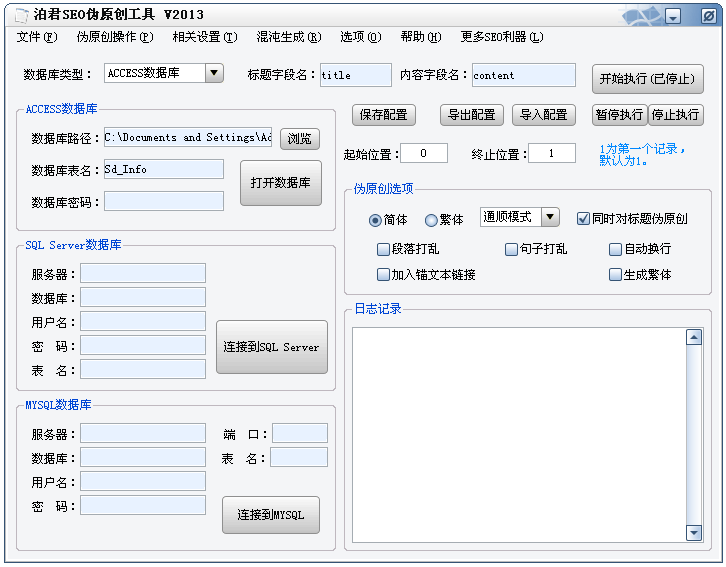Click the 连接到MYSQL button
726x567 pixels.
pyautogui.click(x=271, y=516)
